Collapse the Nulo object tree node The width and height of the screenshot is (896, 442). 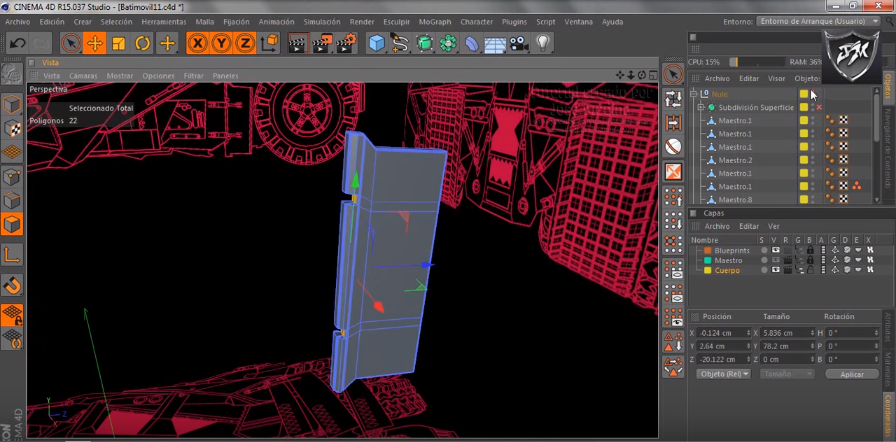[694, 94]
